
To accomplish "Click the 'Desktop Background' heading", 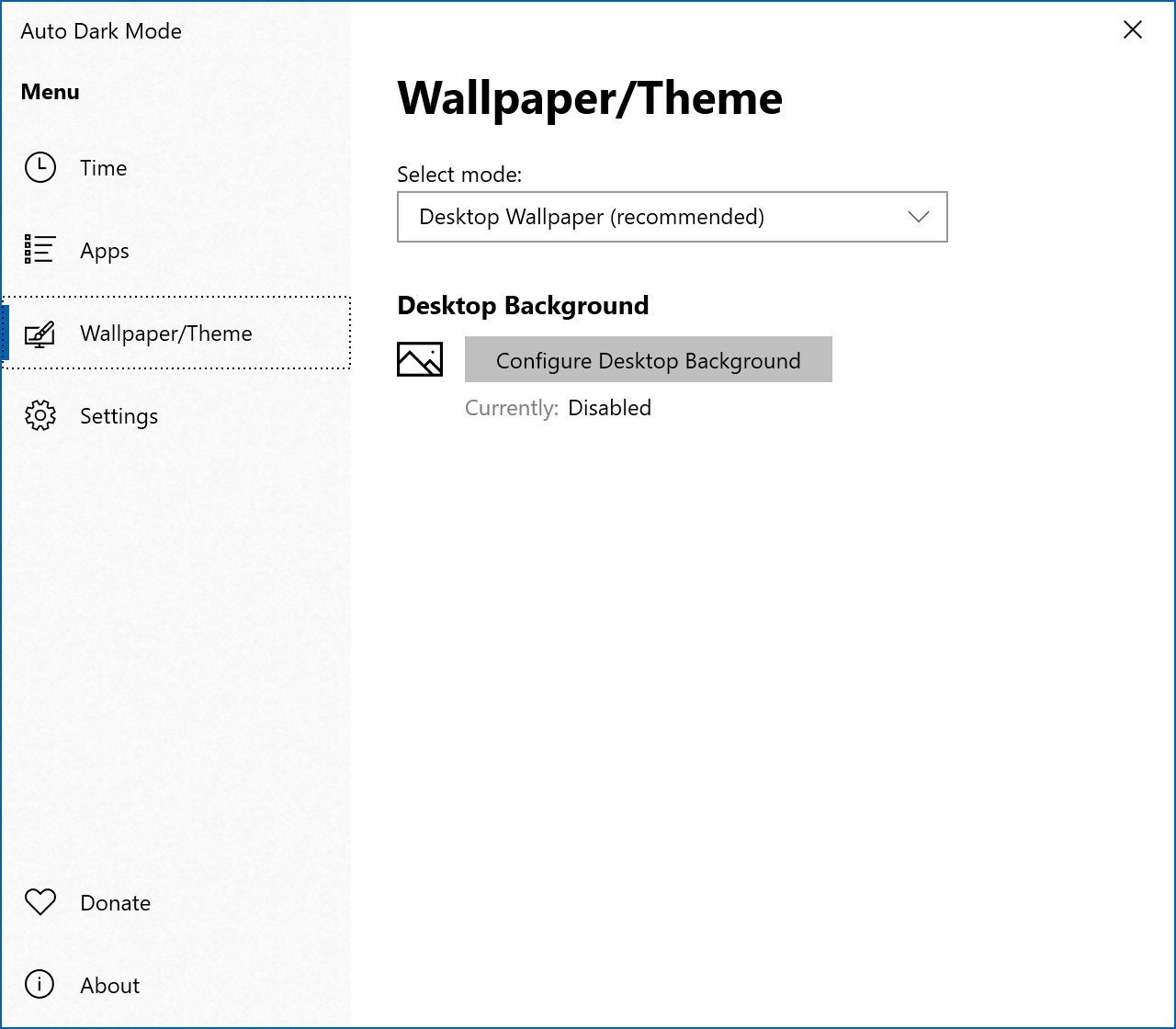I will 523,305.
